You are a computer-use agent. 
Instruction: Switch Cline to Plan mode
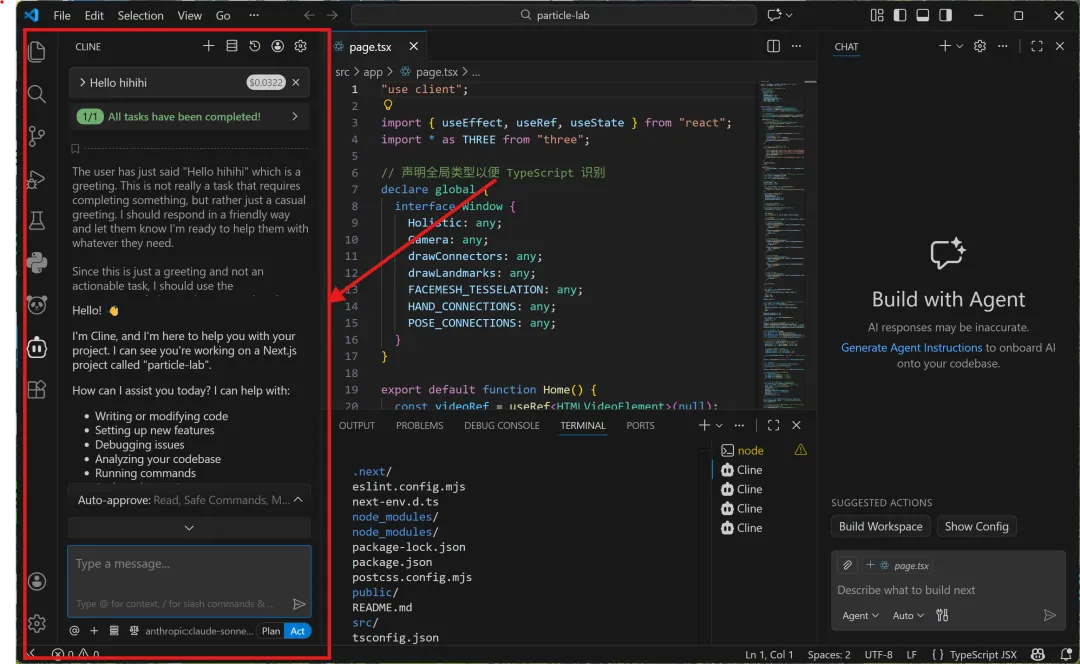click(271, 631)
